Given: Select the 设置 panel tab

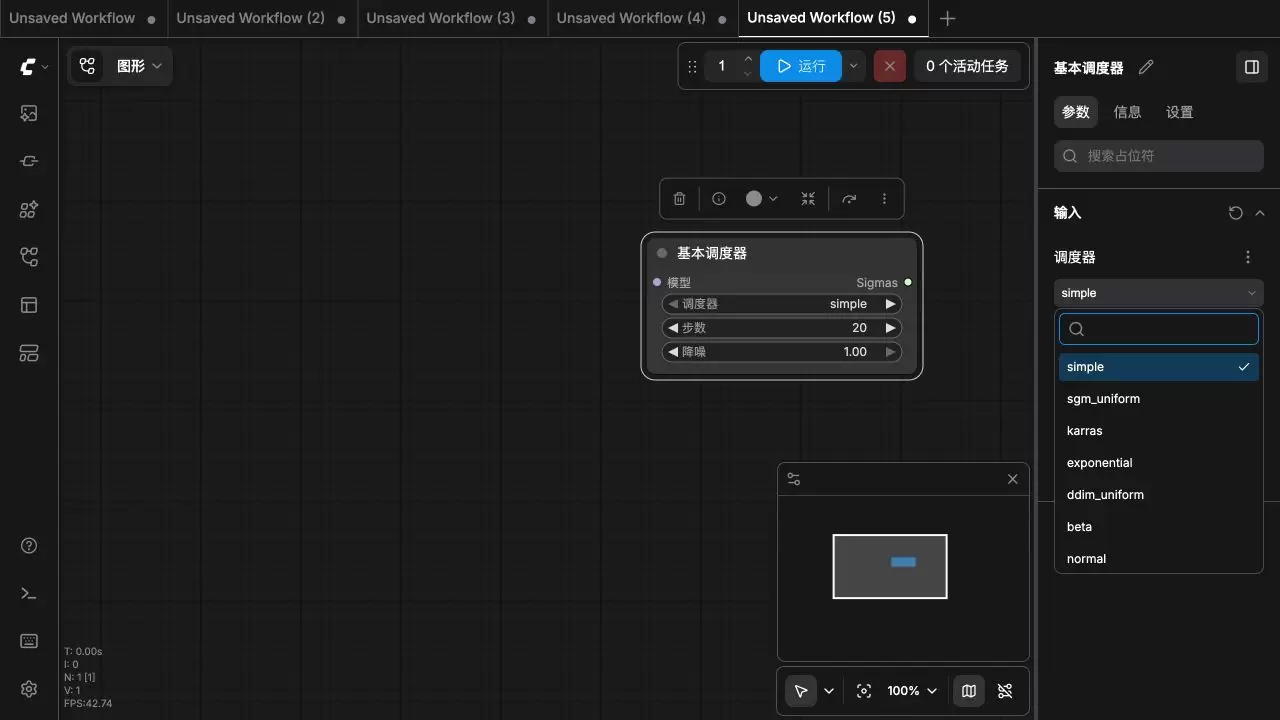Looking at the screenshot, I should [x=1180, y=112].
